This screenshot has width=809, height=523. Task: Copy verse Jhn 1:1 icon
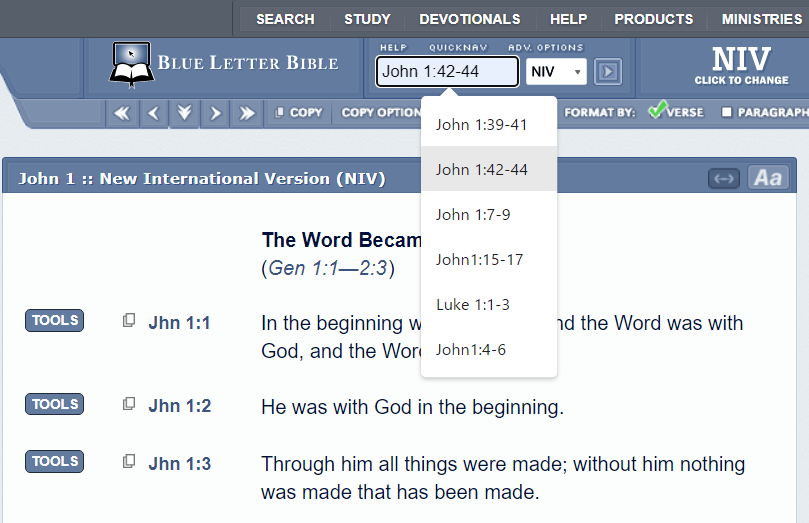129,320
